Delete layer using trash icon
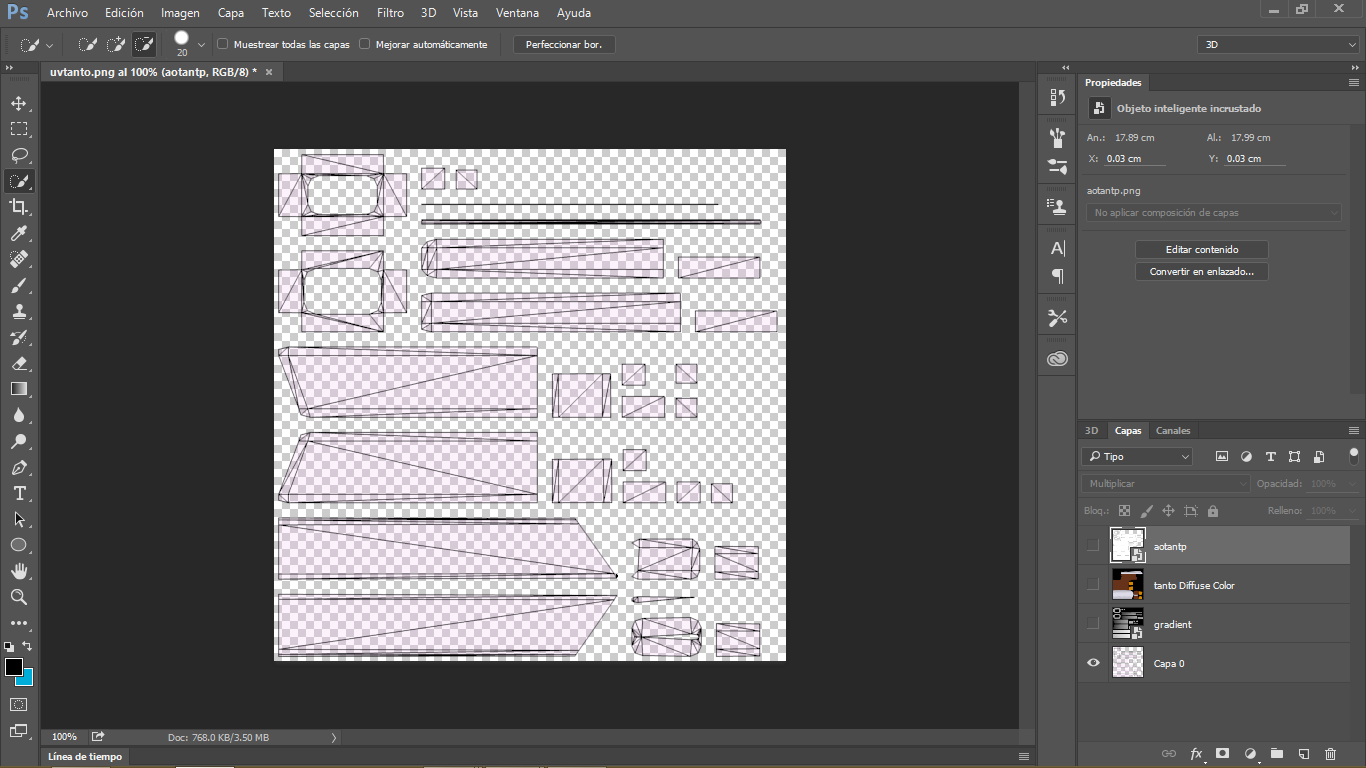Viewport: 1366px width, 768px height. (x=1330, y=753)
